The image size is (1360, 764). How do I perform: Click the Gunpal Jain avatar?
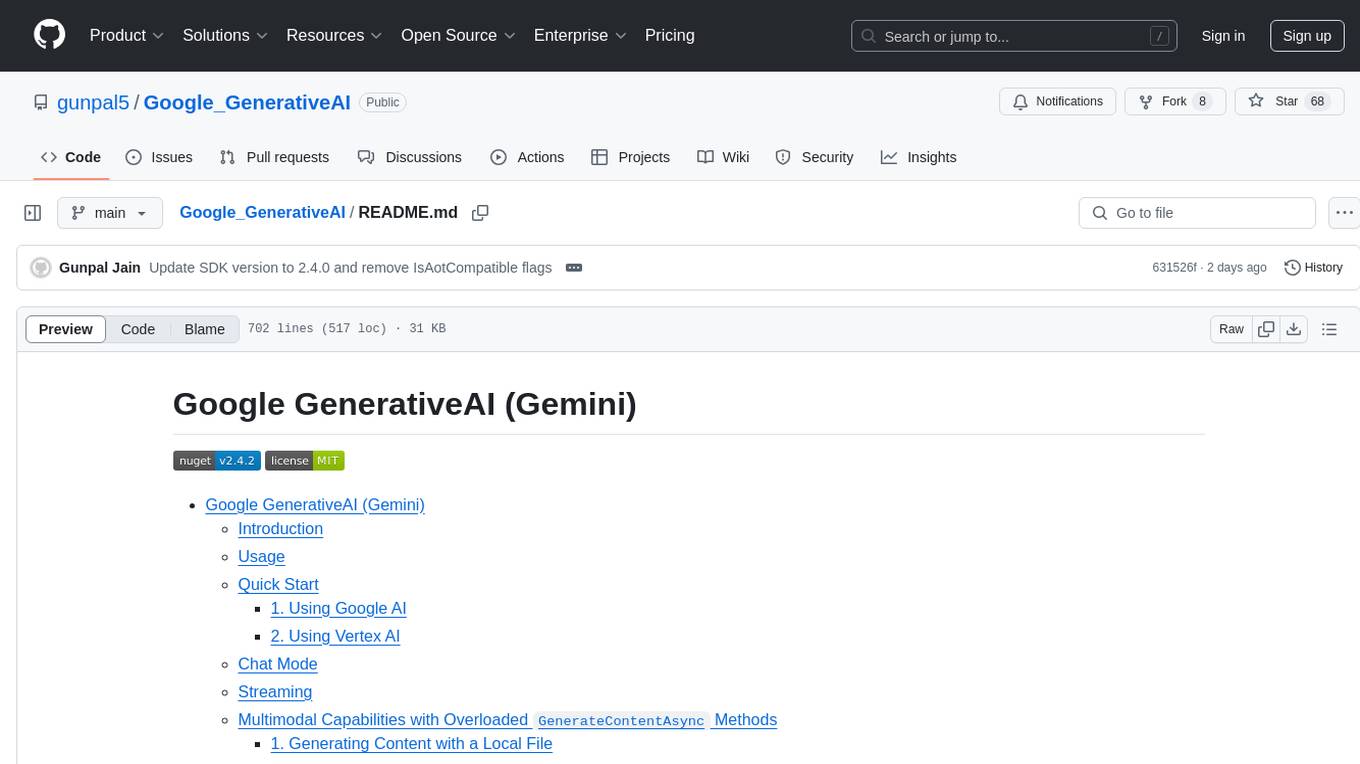(41, 268)
